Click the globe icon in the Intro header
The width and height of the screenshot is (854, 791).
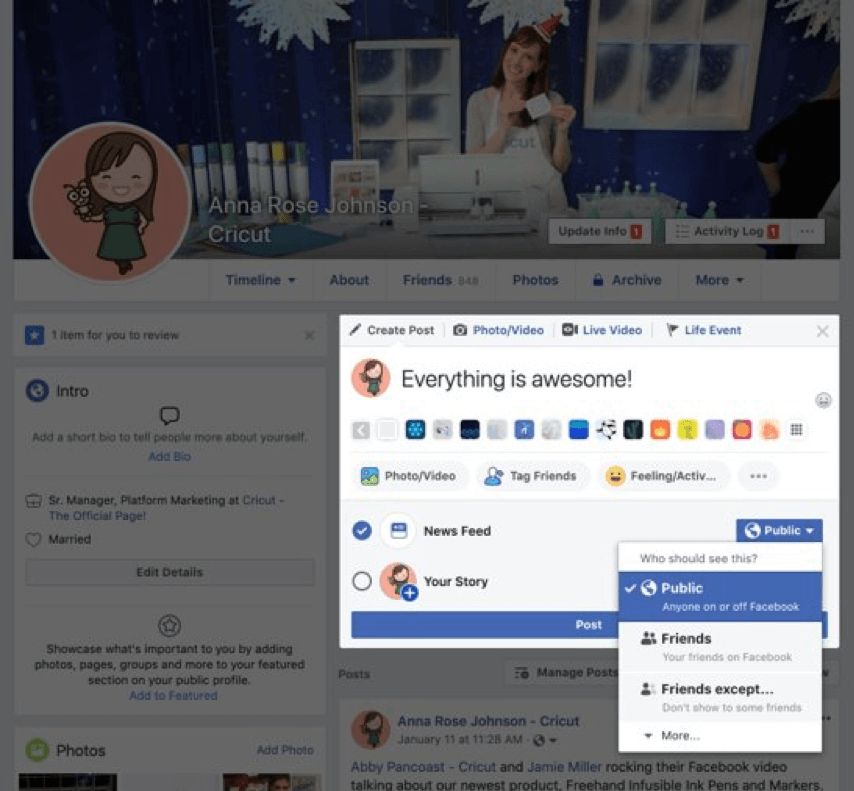tap(37, 391)
